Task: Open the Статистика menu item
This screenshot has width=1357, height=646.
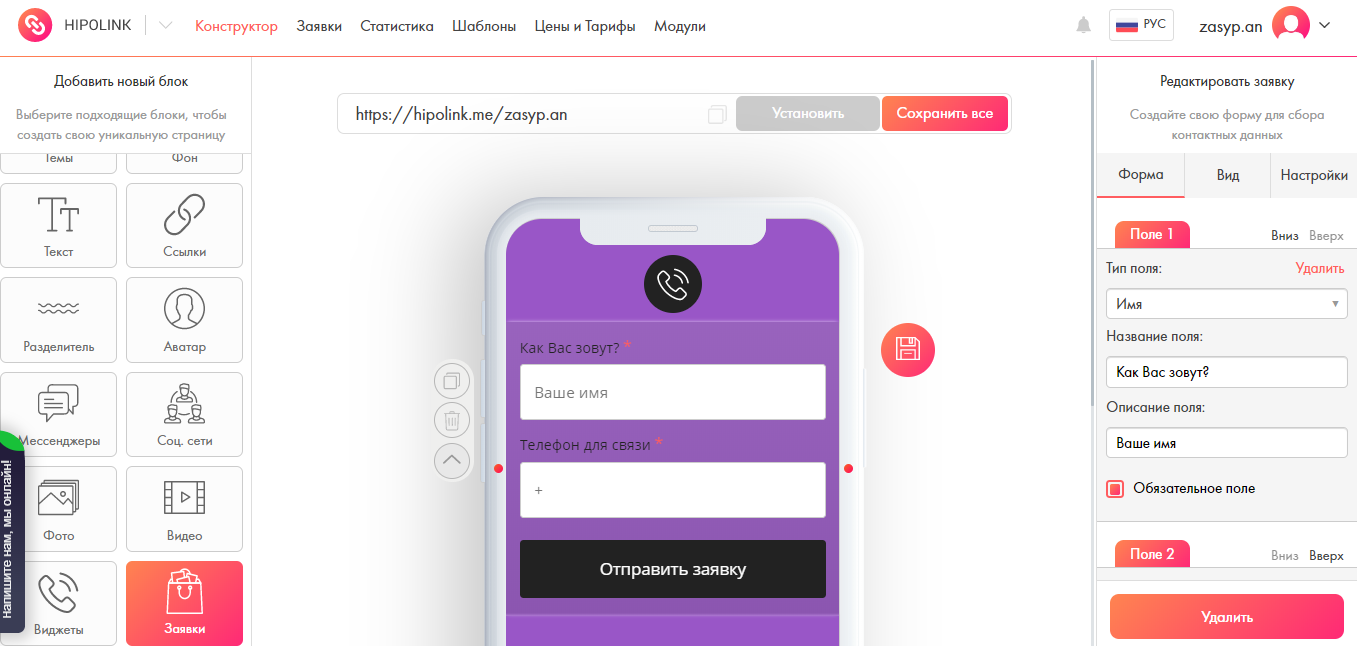Action: pos(397,27)
